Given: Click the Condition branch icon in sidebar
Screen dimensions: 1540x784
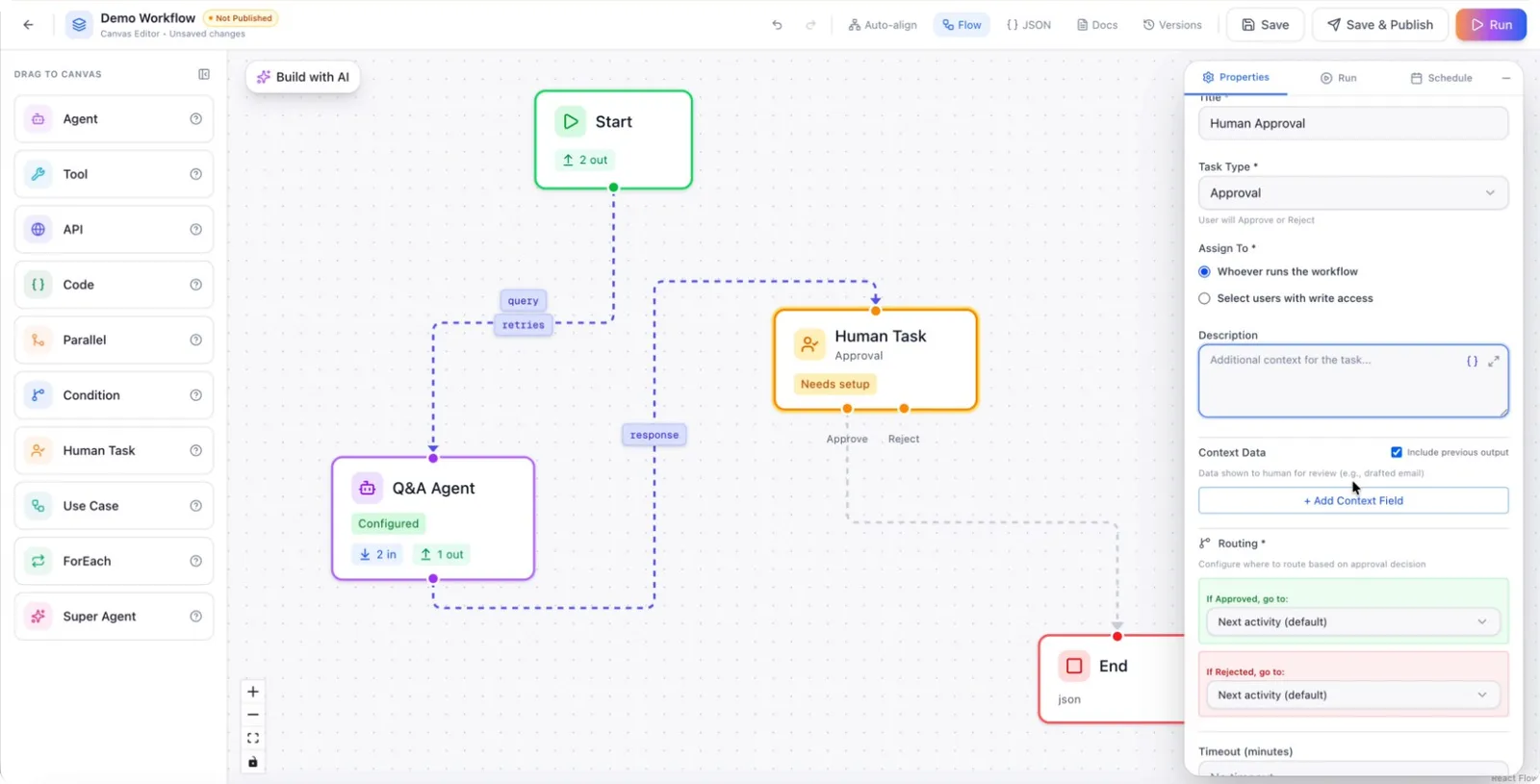Looking at the screenshot, I should click(38, 395).
